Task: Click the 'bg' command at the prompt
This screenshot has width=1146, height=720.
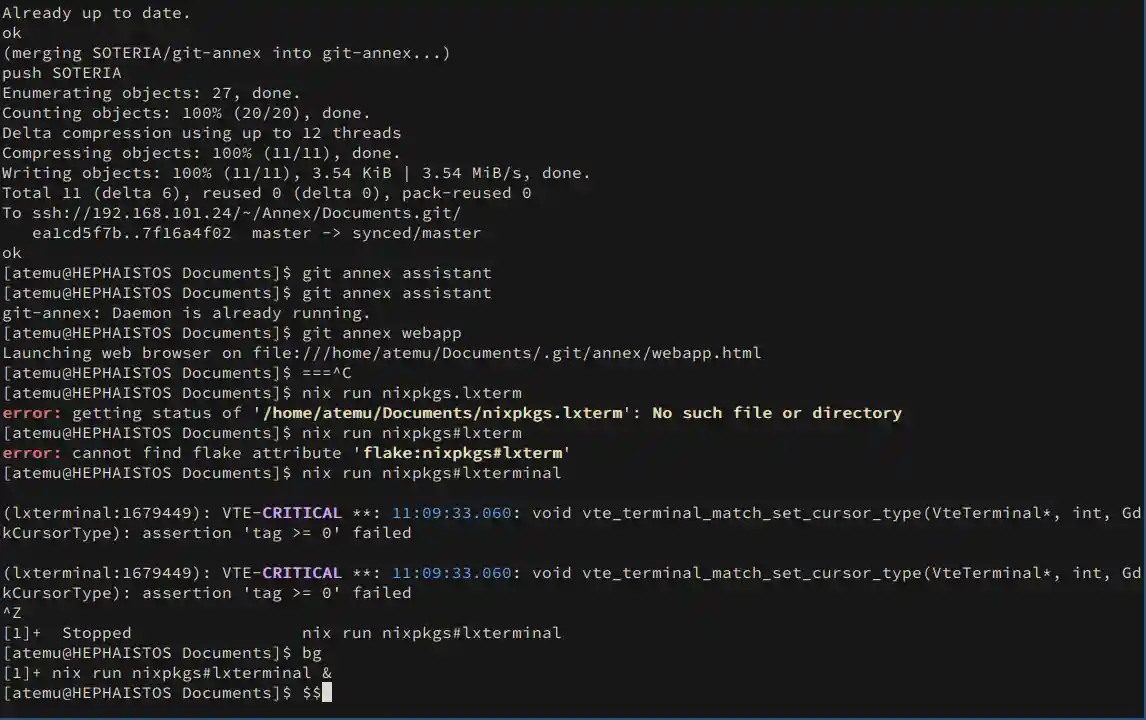Action: click(312, 653)
